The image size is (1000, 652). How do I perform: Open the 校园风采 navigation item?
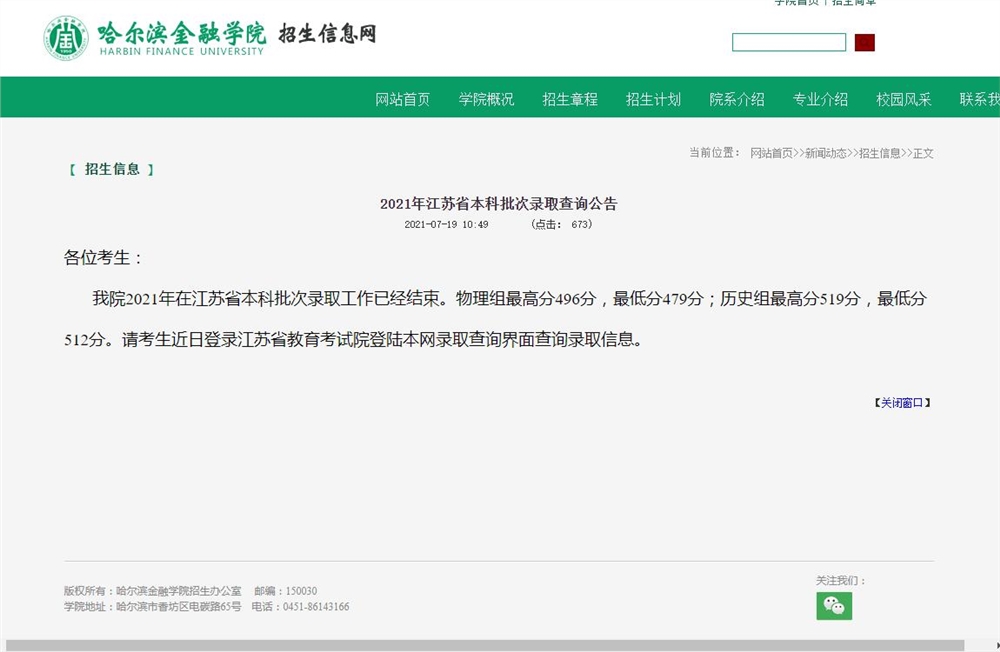[904, 99]
